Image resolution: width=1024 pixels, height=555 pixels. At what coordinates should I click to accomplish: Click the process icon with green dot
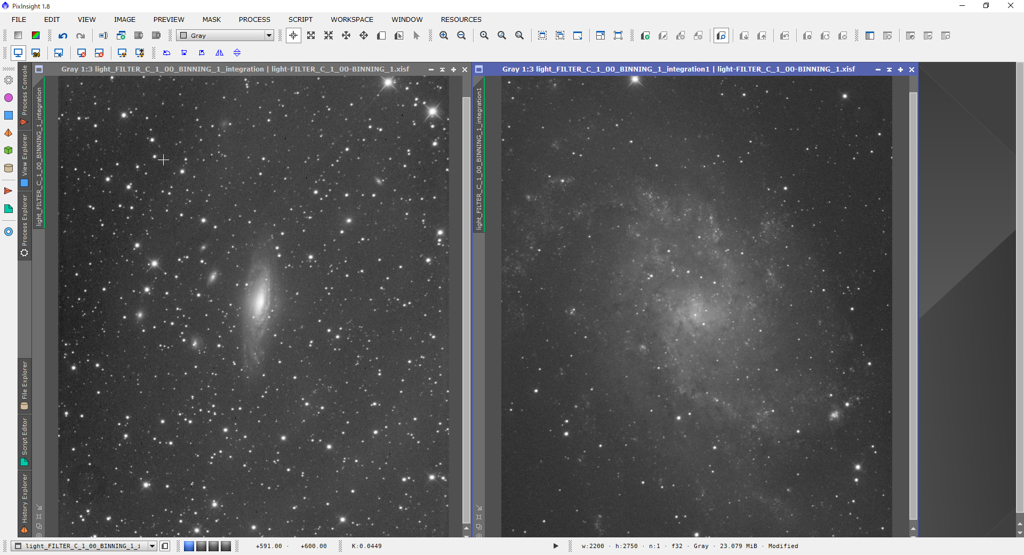tap(645, 36)
